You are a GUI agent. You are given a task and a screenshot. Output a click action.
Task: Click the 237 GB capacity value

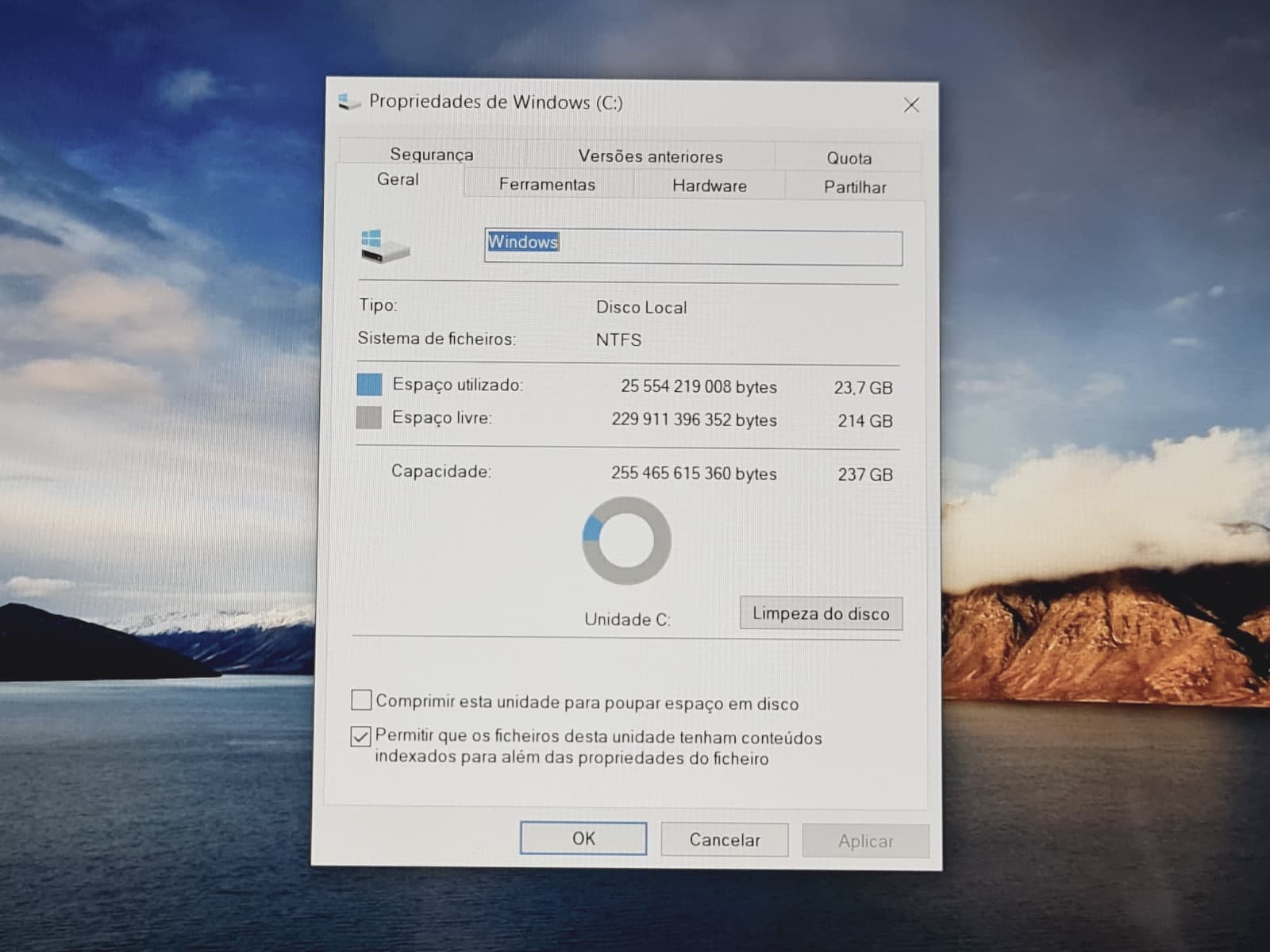pos(865,474)
